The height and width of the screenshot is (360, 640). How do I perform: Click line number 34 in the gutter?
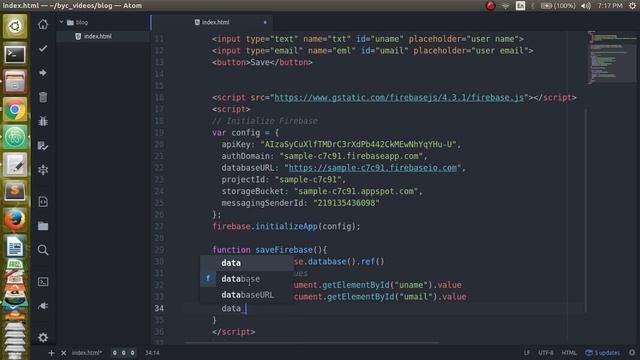pyautogui.click(x=159, y=308)
